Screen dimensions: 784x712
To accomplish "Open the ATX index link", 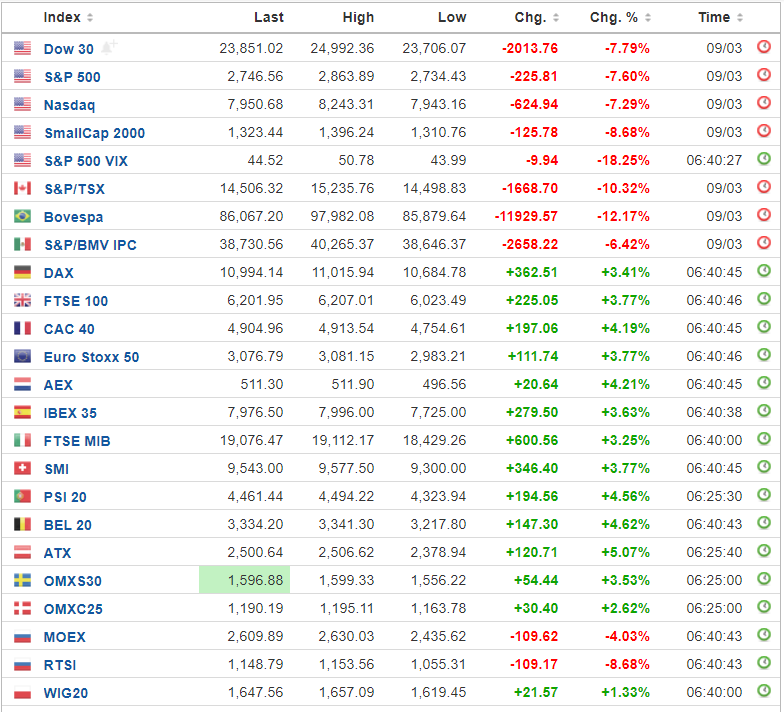I will [58, 553].
